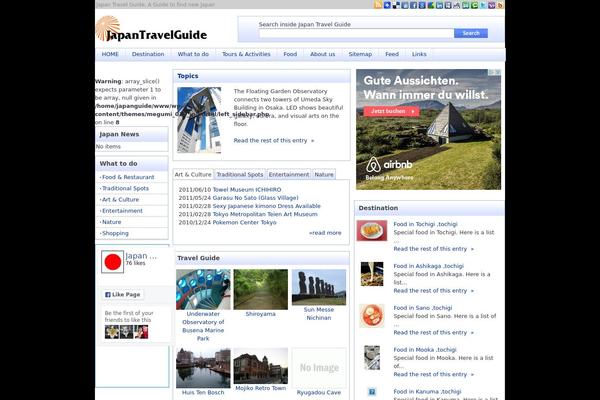Open Towel Museum ICHIHIRO article
600x400 pixels.
coord(247,189)
